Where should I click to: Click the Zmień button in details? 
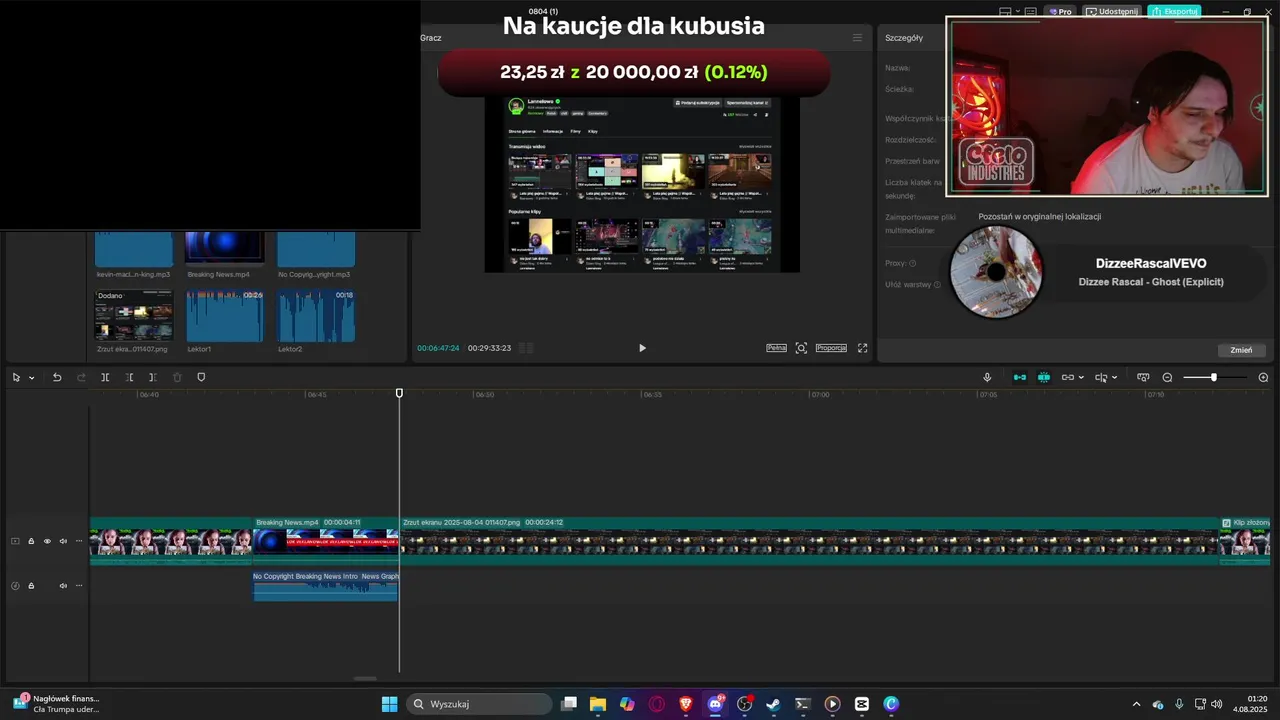coord(1241,350)
